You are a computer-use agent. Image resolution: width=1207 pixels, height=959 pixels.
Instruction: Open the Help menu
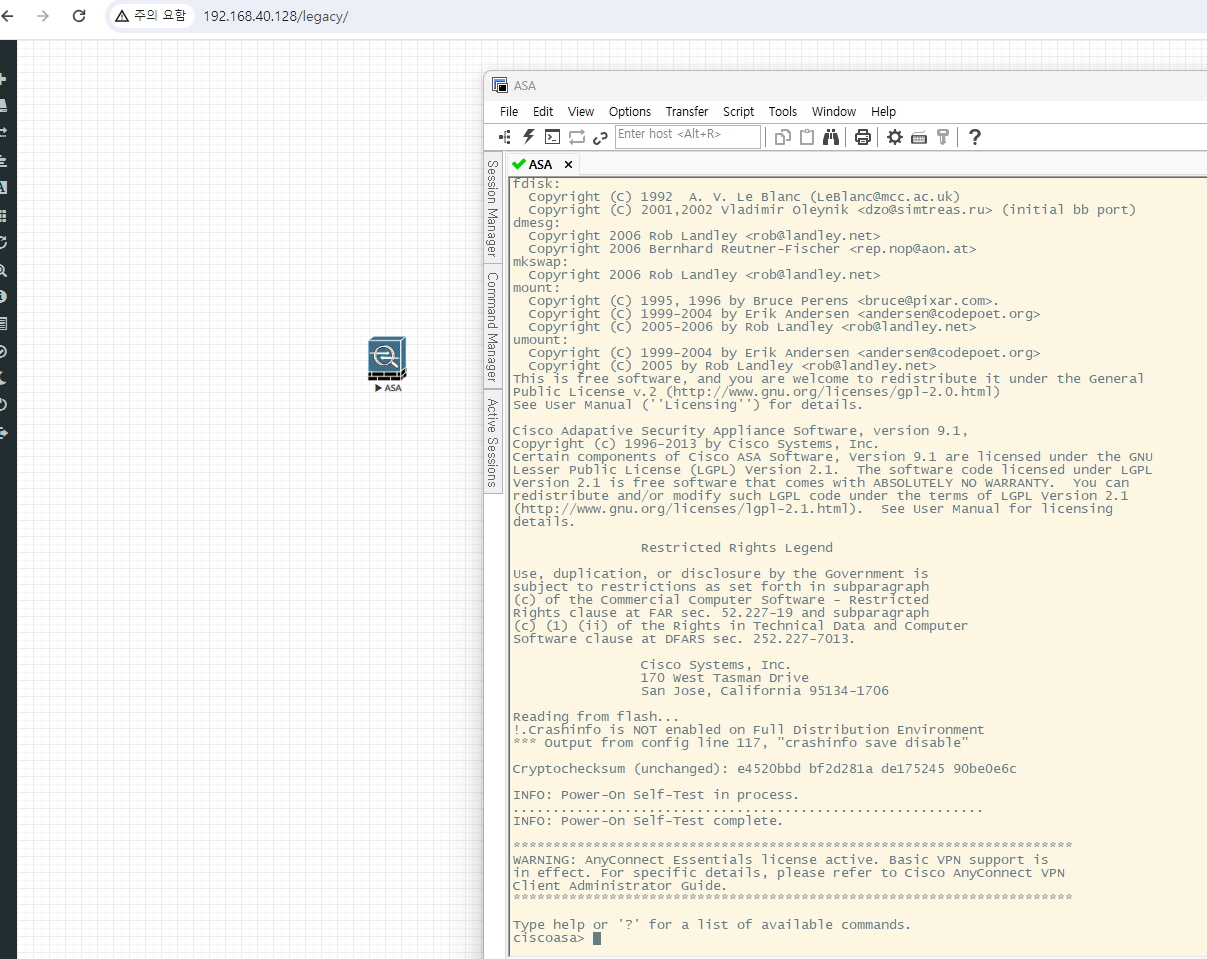click(x=883, y=112)
